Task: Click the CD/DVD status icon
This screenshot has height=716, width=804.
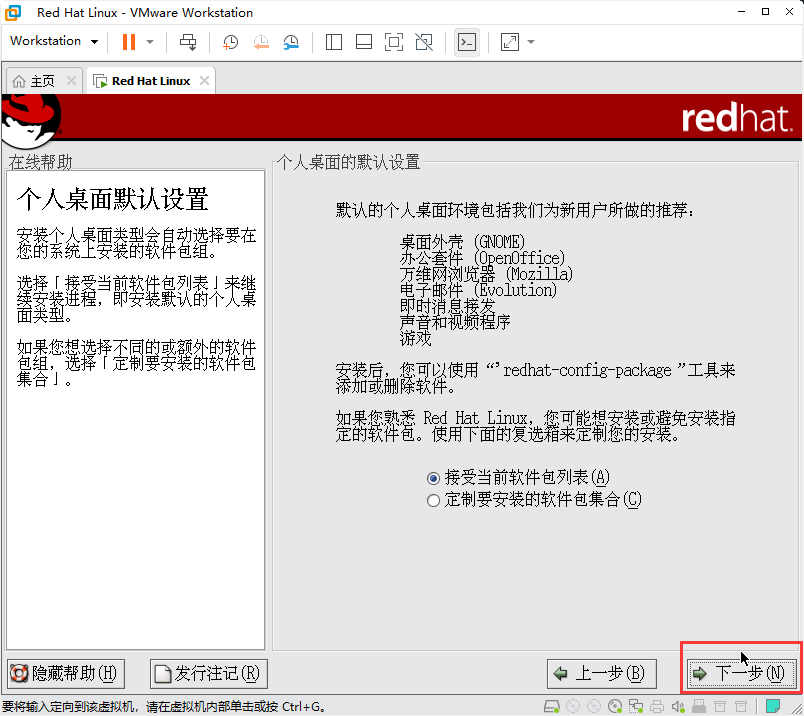Action: [615, 706]
